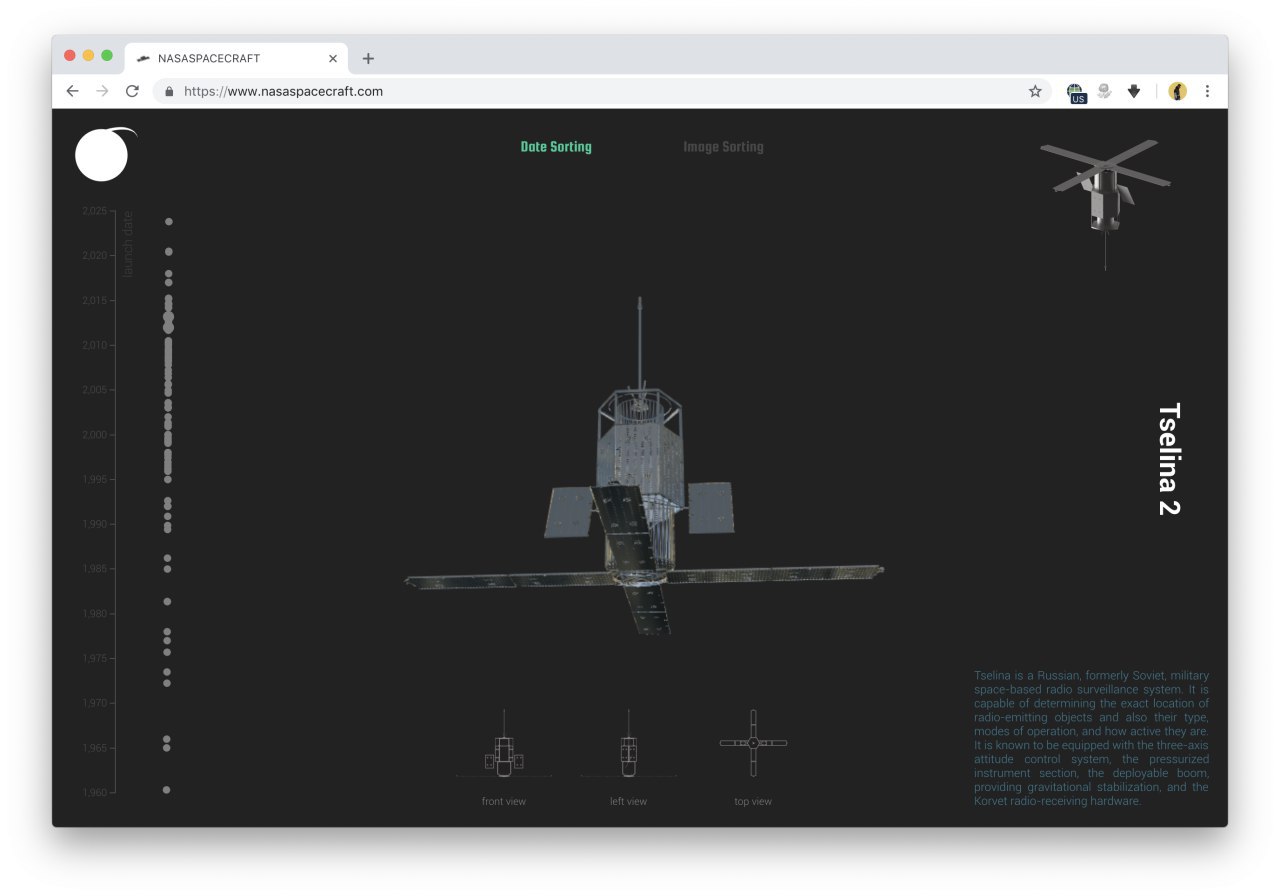This screenshot has height=896, width=1280.
Task: Reload the page
Action: point(132,91)
